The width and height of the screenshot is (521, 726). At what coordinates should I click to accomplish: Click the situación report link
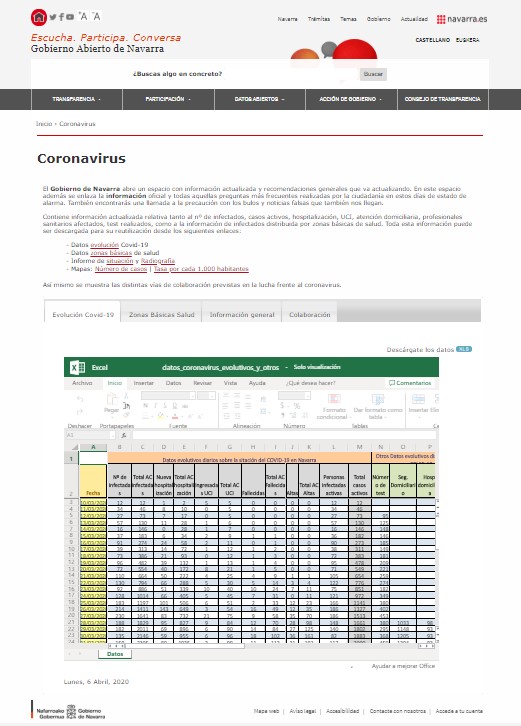pyautogui.click(x=119, y=261)
